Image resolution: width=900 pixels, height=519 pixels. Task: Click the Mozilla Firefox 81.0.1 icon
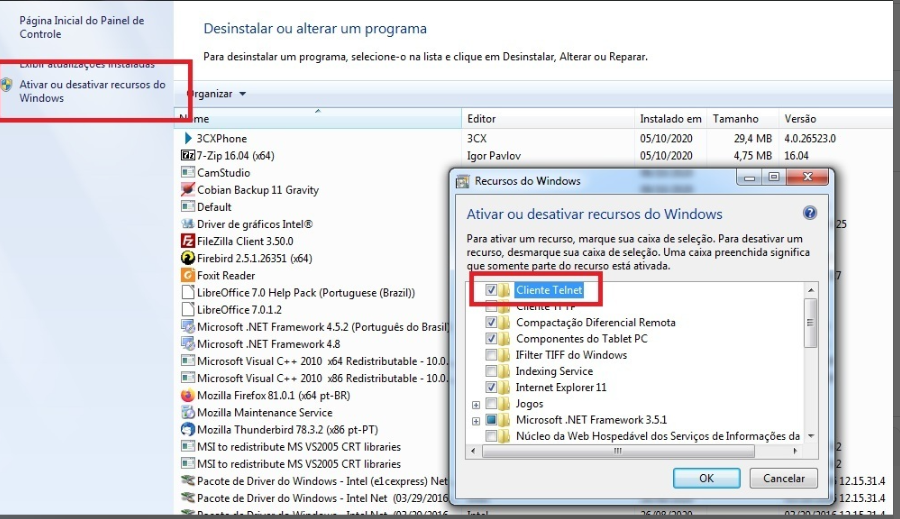pos(188,395)
